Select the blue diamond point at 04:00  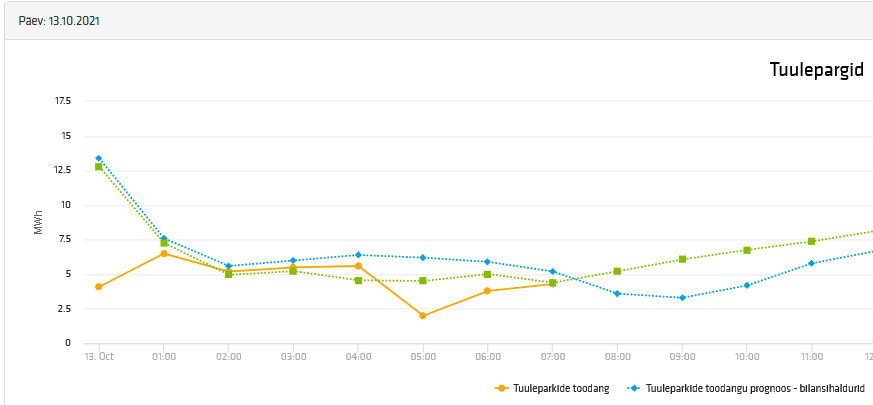point(358,255)
